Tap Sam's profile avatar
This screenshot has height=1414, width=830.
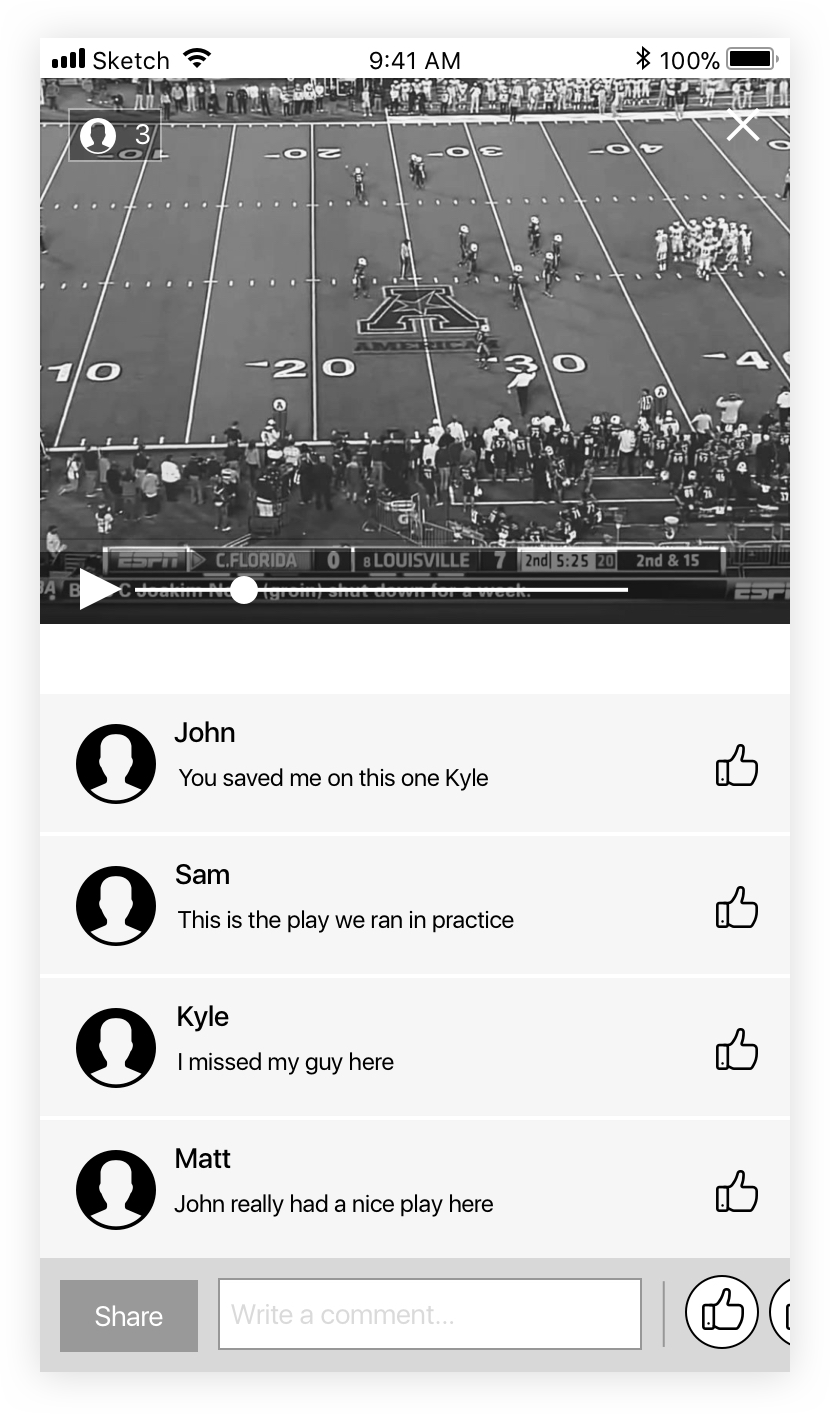(116, 906)
